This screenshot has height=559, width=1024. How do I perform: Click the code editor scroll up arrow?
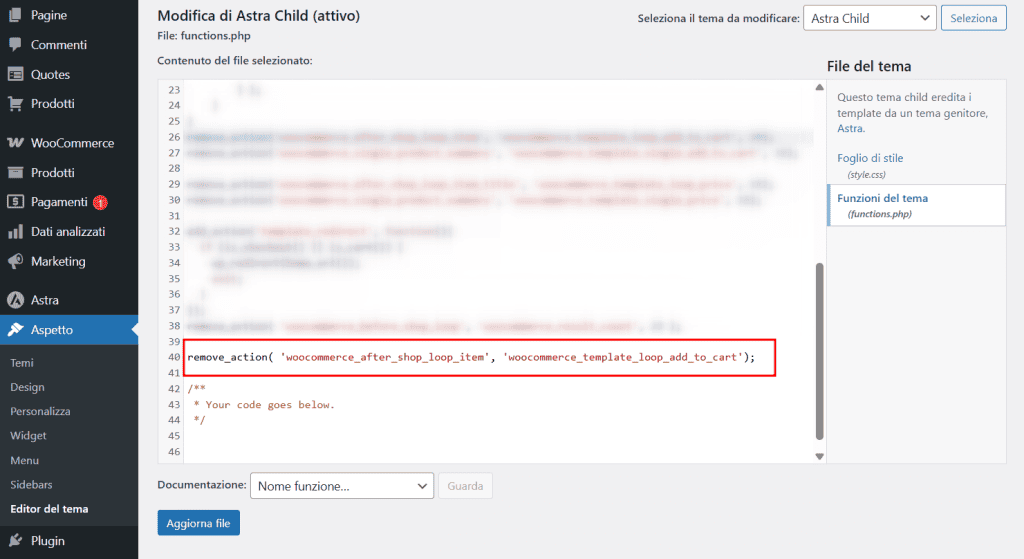[820, 88]
